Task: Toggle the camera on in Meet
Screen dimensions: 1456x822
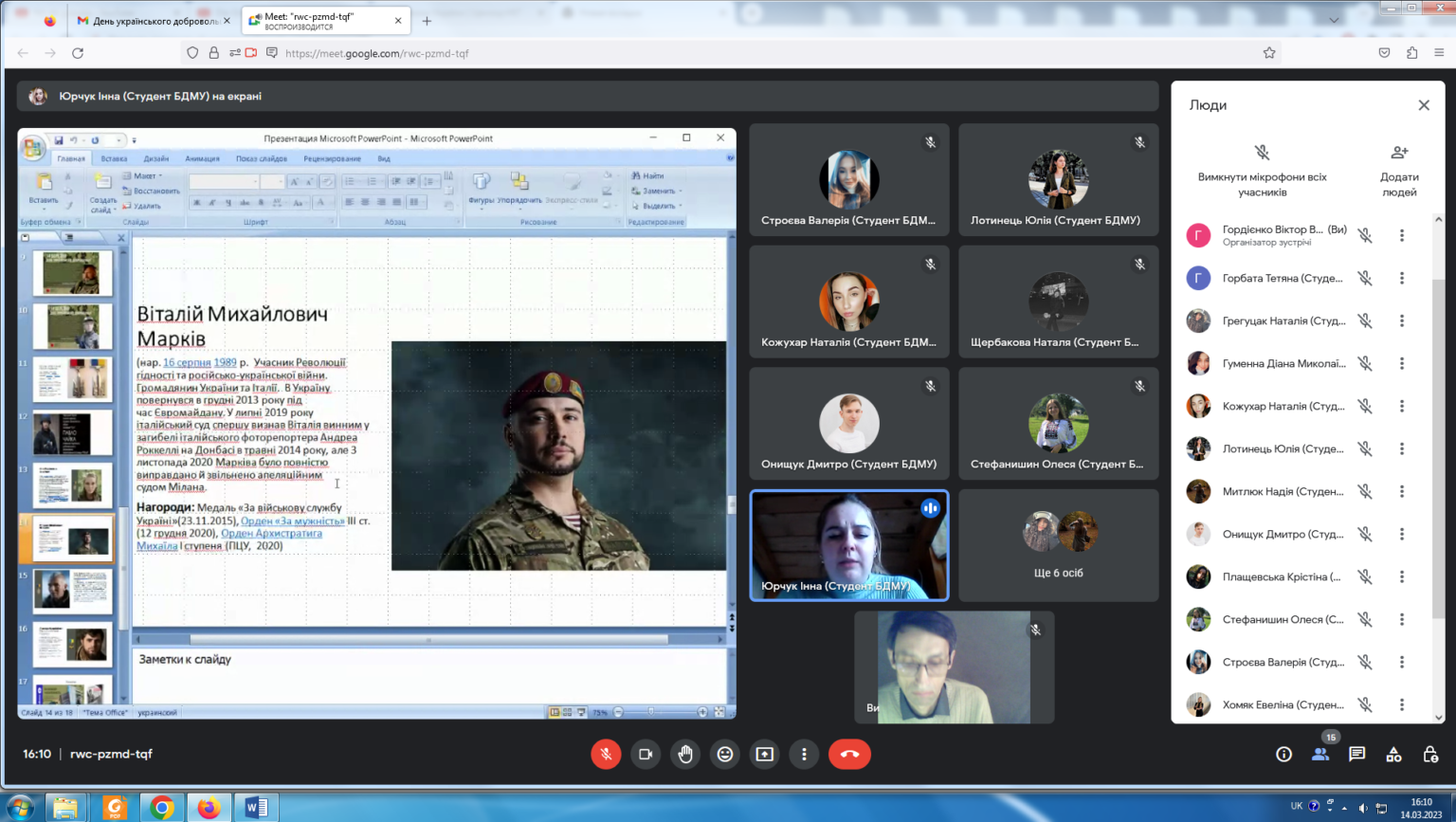Action: [646, 754]
